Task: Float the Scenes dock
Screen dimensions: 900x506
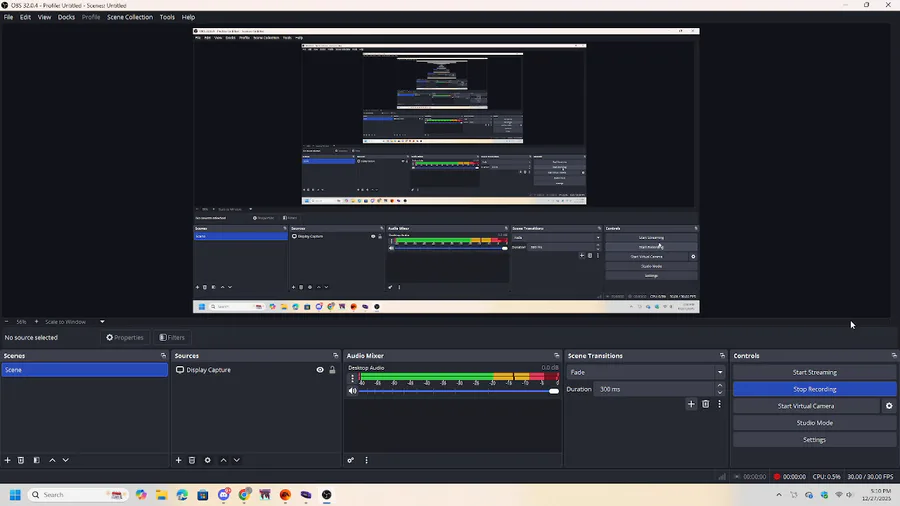Action: coord(163,356)
